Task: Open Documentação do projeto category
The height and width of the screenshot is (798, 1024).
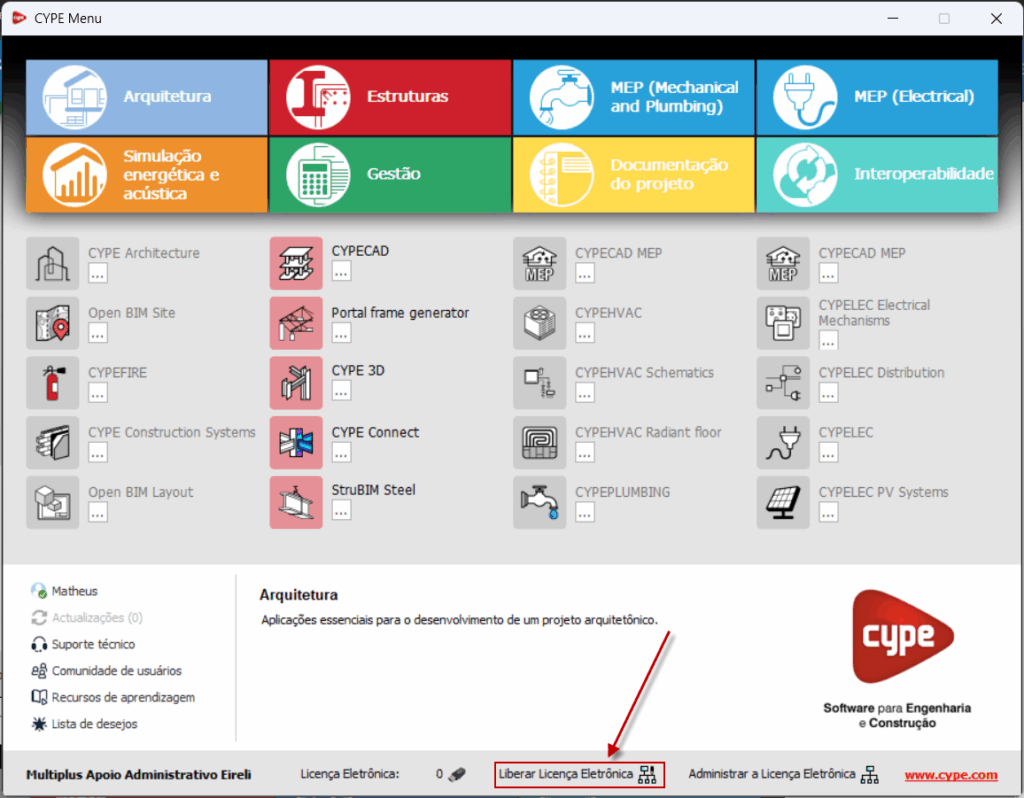Action: (x=634, y=174)
